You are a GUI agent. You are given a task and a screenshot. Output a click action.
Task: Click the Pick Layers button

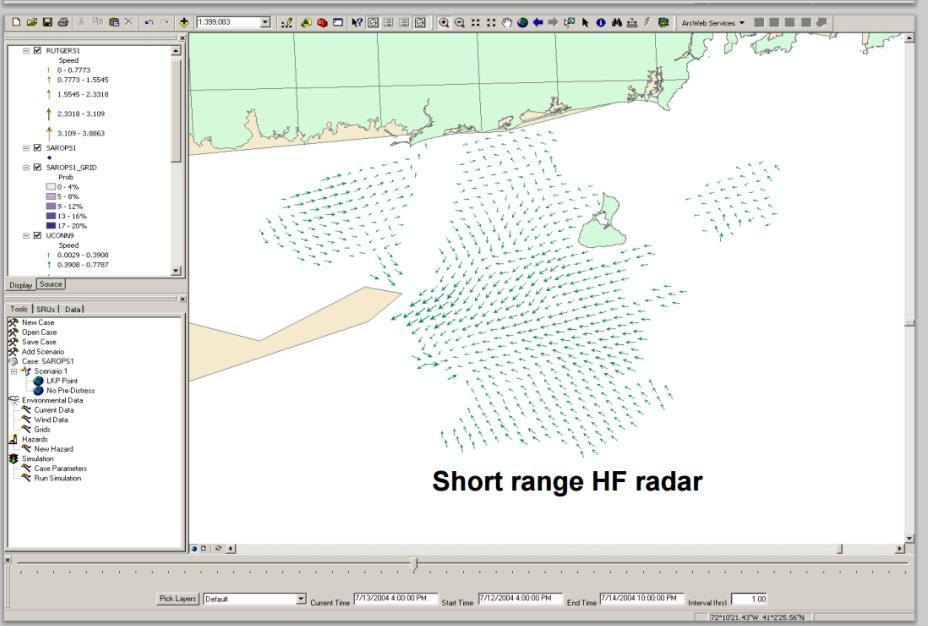(x=178, y=599)
